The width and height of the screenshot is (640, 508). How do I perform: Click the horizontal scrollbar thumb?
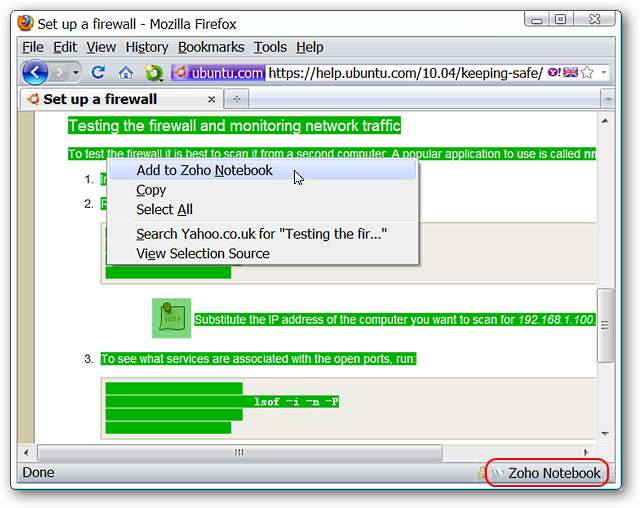(x=240, y=453)
